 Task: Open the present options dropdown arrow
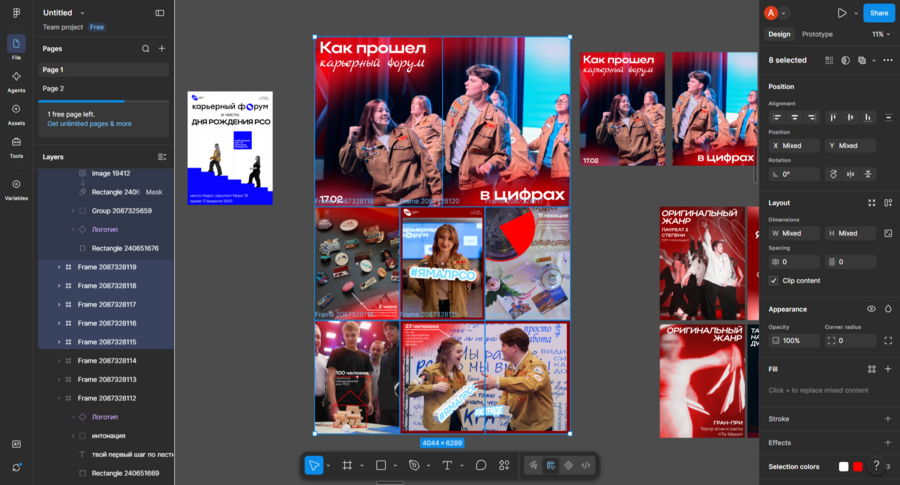856,13
